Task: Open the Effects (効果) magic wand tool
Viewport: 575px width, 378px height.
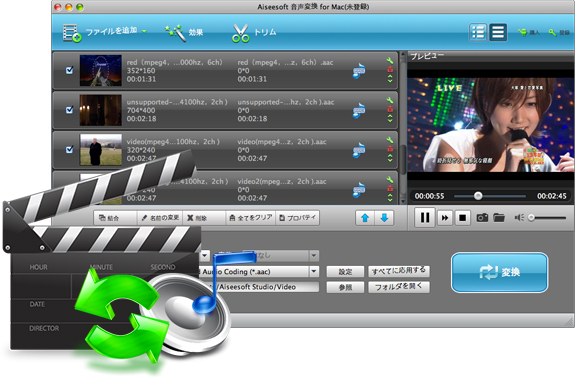Action: pos(174,33)
